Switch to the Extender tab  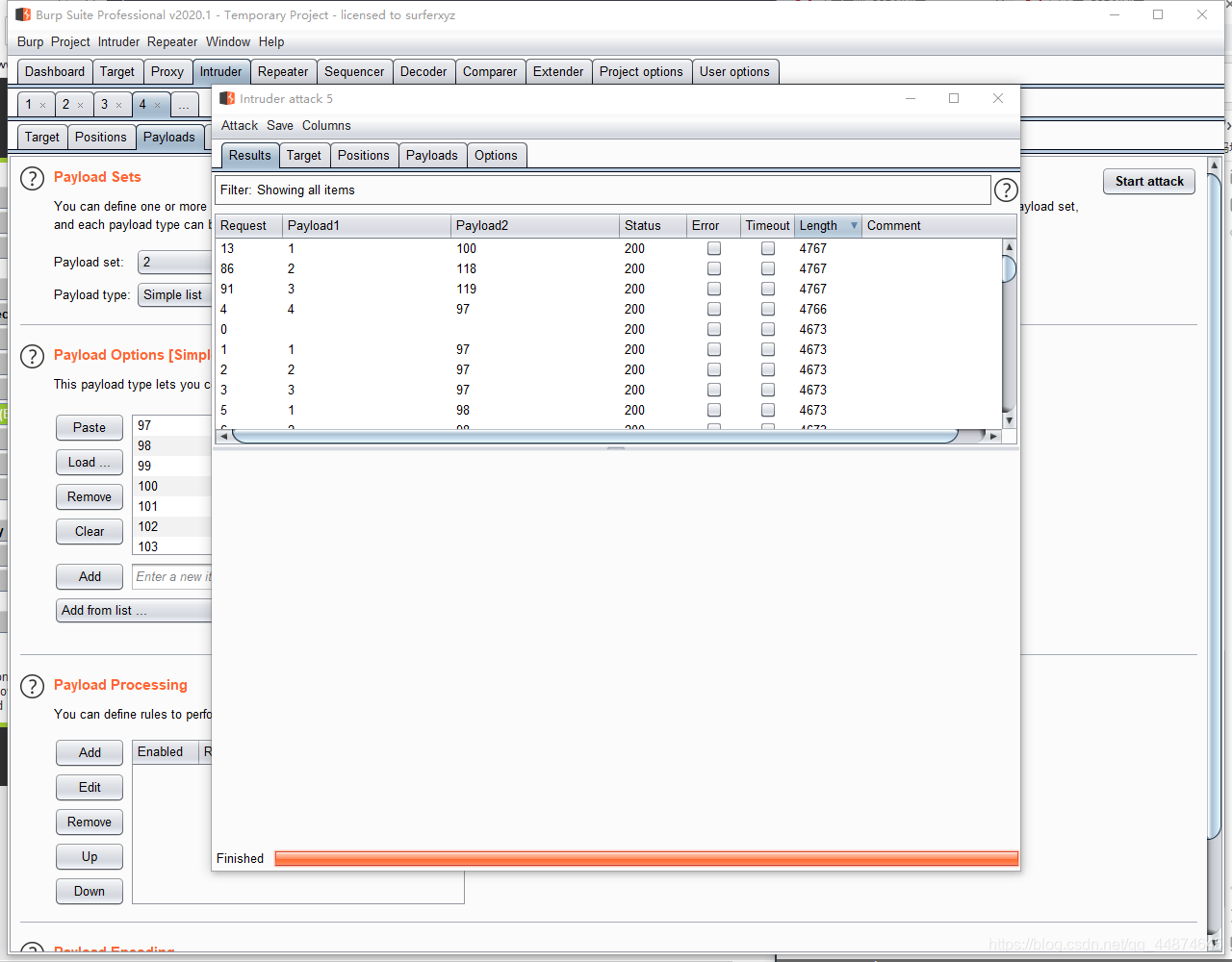[x=558, y=71]
